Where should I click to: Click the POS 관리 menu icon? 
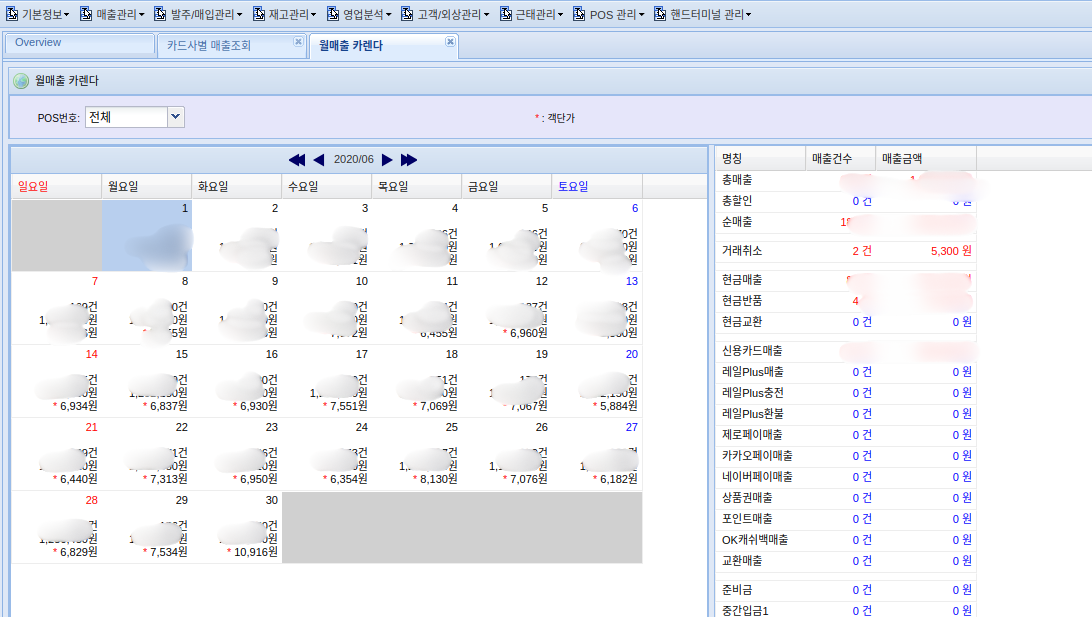[579, 14]
